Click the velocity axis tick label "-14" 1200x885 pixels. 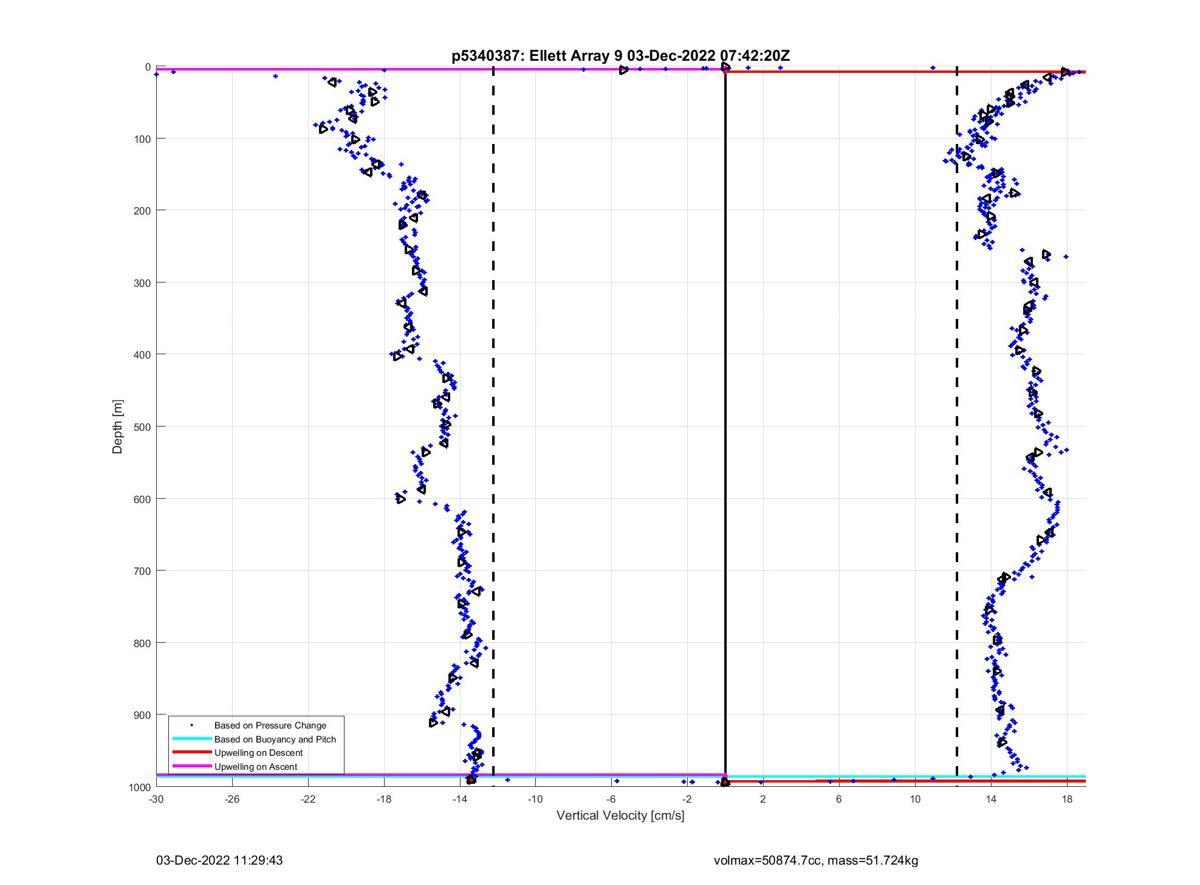coord(460,799)
